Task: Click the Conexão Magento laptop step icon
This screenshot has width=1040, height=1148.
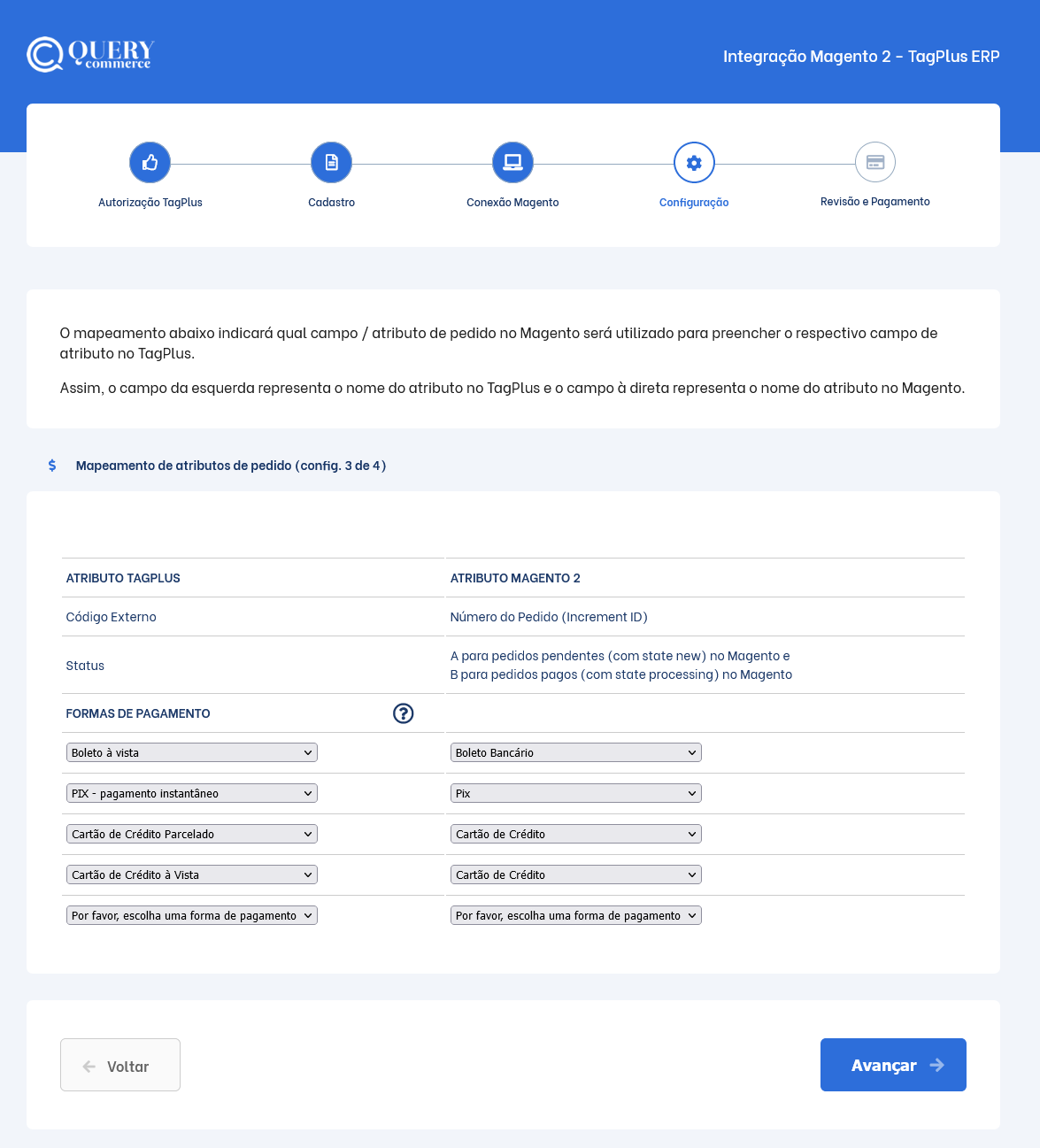Action: tap(513, 163)
